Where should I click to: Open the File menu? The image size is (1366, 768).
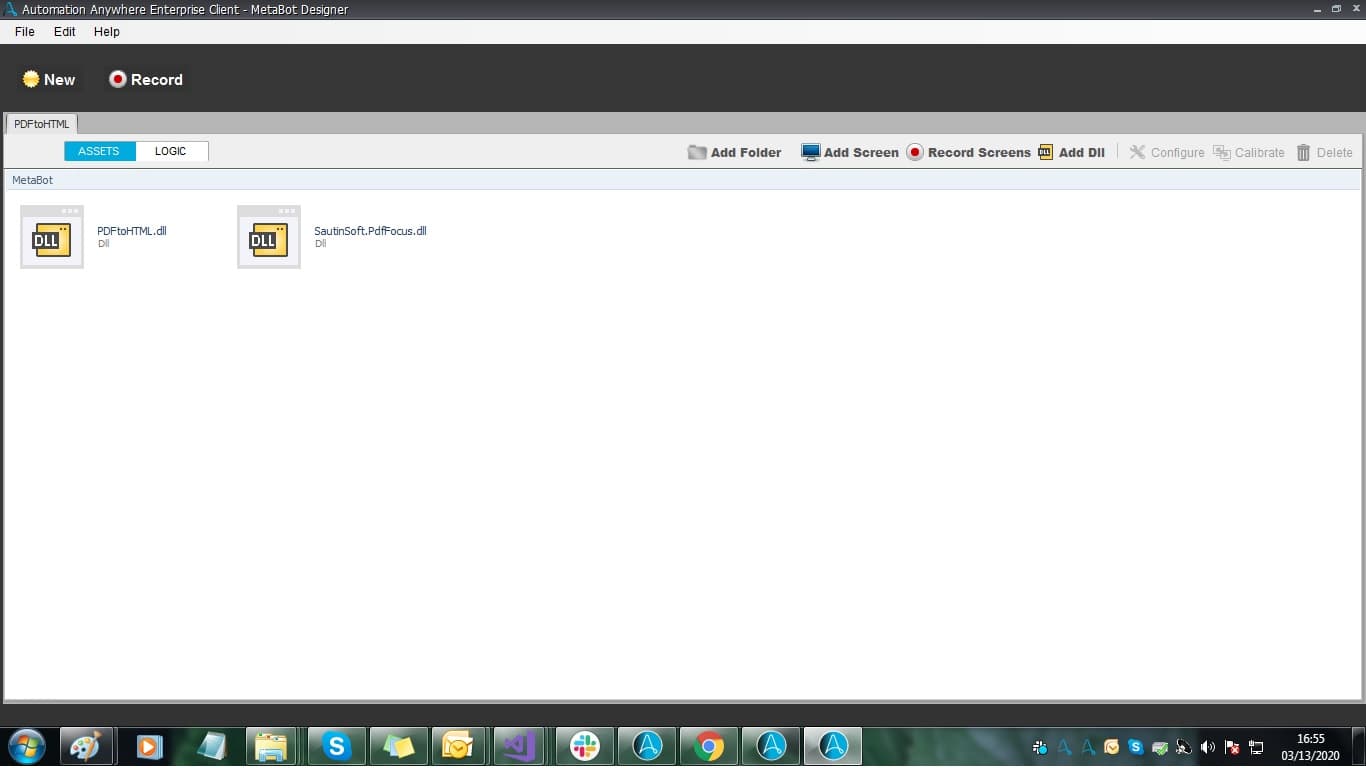25,32
